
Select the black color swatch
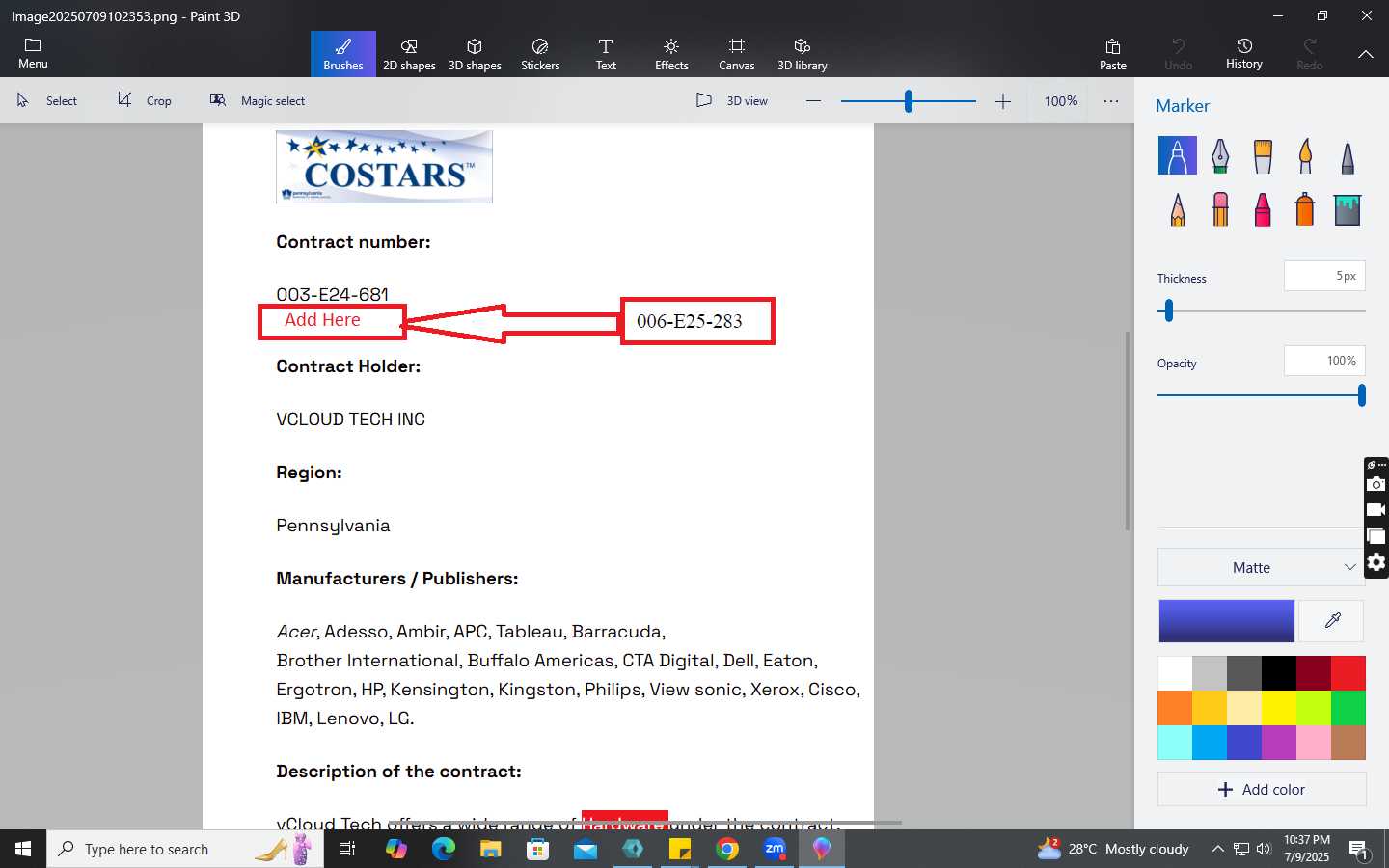tap(1279, 673)
